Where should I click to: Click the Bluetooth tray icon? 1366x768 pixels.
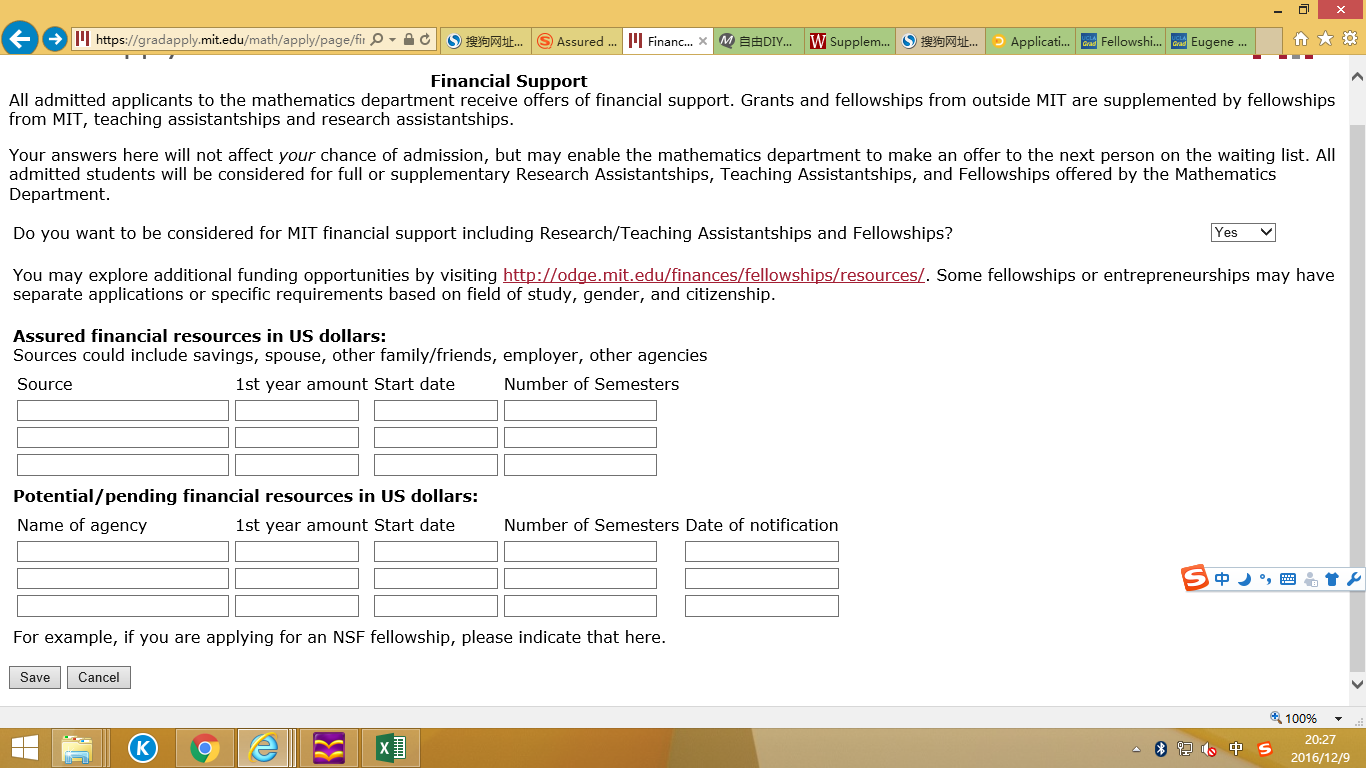(x=1161, y=748)
